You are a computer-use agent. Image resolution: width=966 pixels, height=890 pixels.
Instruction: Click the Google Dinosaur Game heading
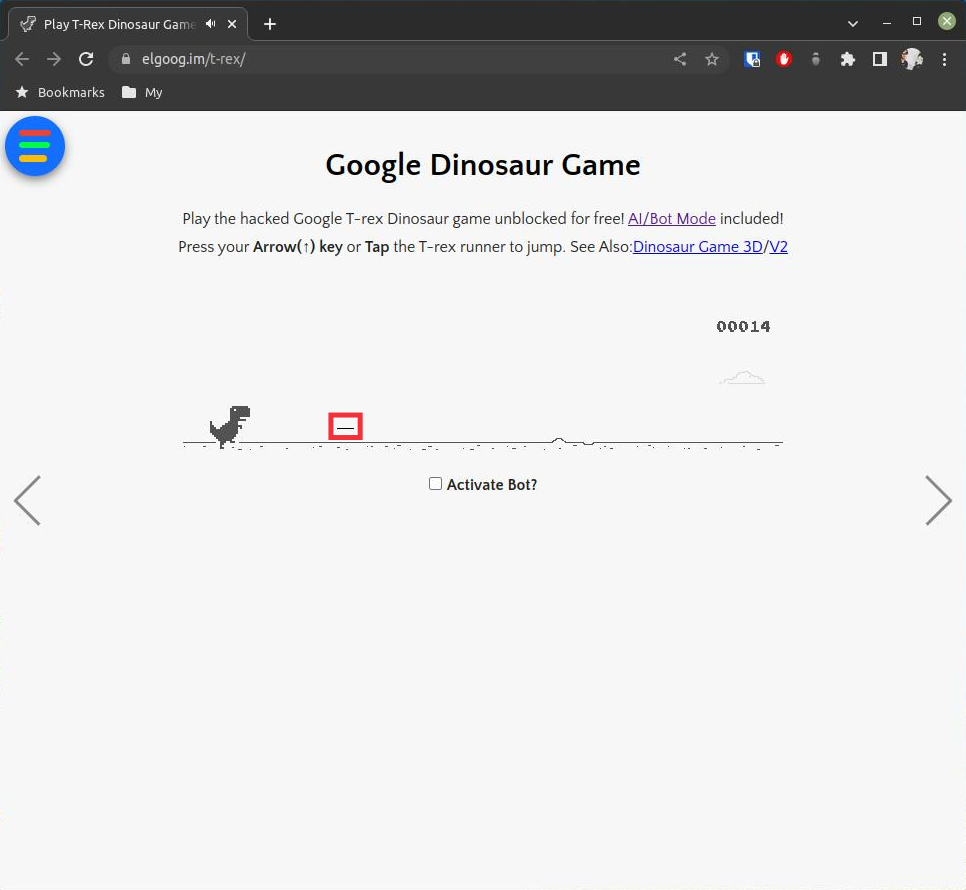click(x=483, y=165)
